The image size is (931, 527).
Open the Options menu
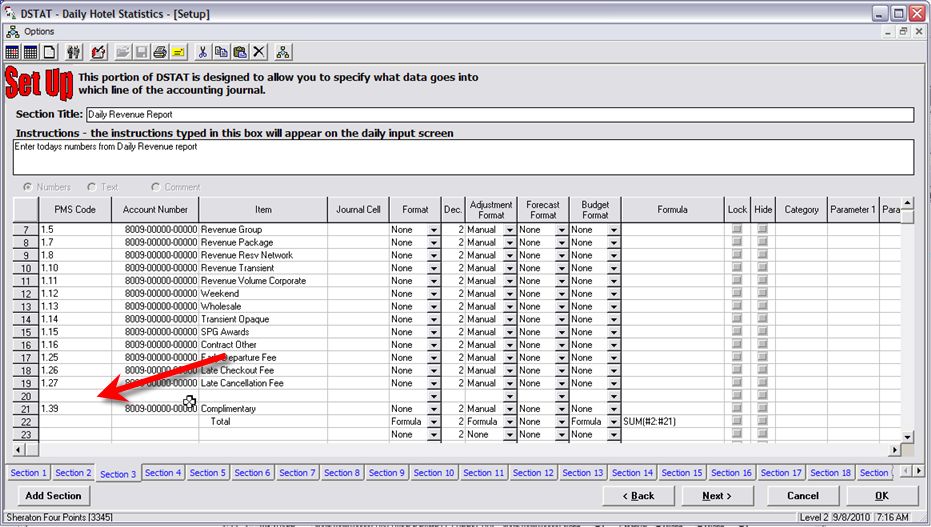[39, 31]
